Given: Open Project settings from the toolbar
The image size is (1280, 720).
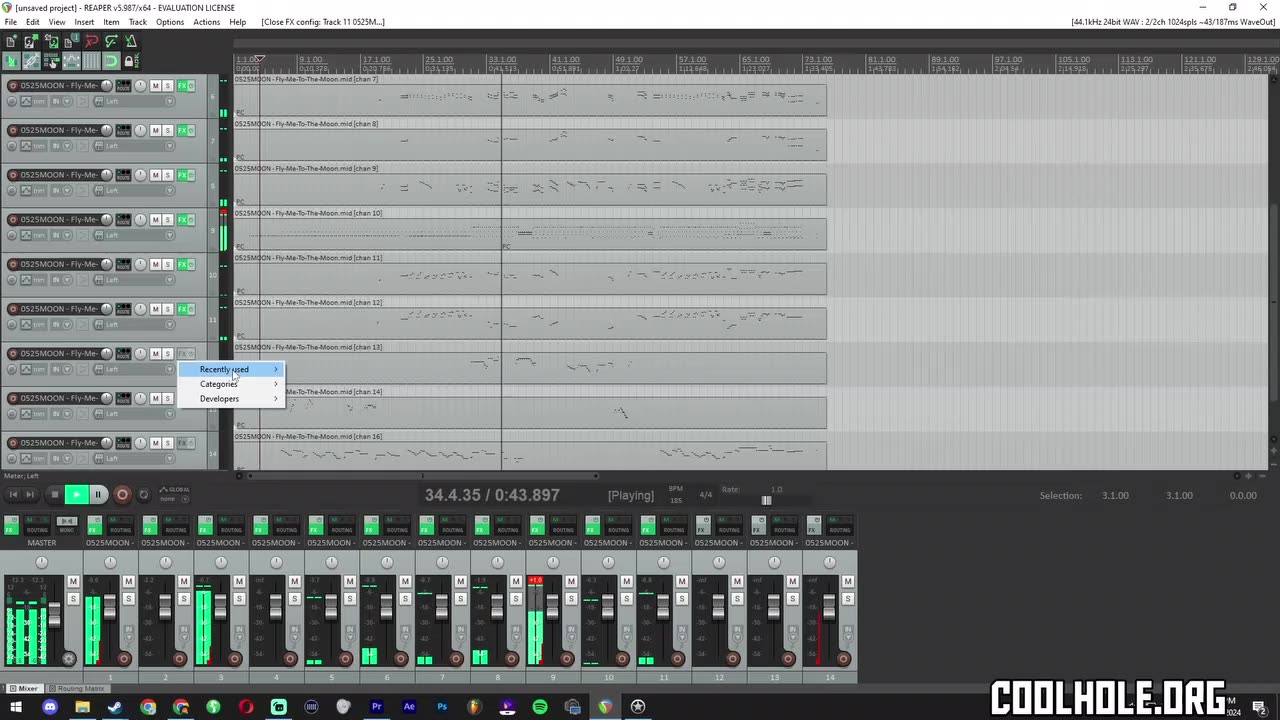Looking at the screenshot, I should click(x=71, y=41).
